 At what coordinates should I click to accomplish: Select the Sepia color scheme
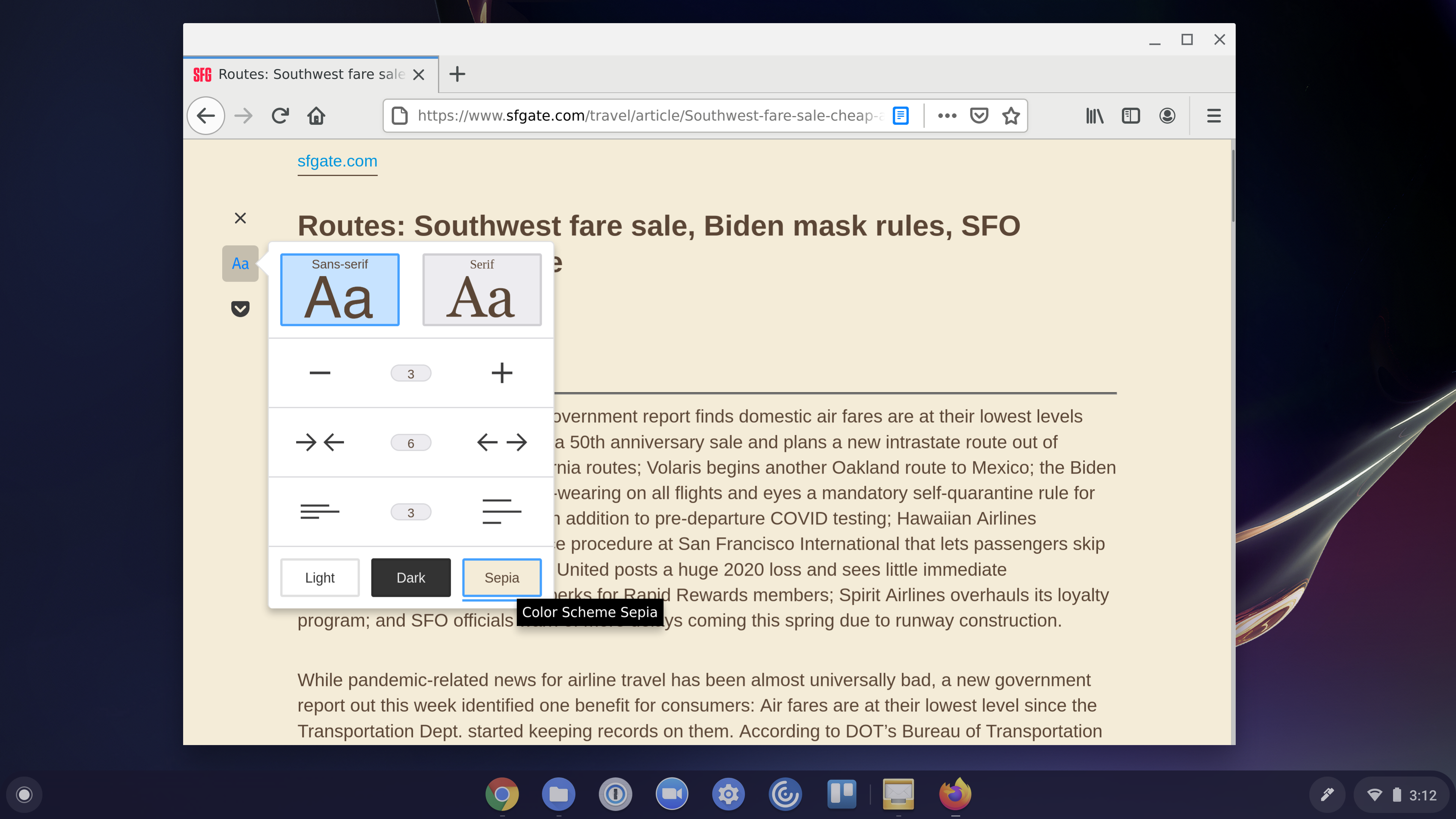502,577
